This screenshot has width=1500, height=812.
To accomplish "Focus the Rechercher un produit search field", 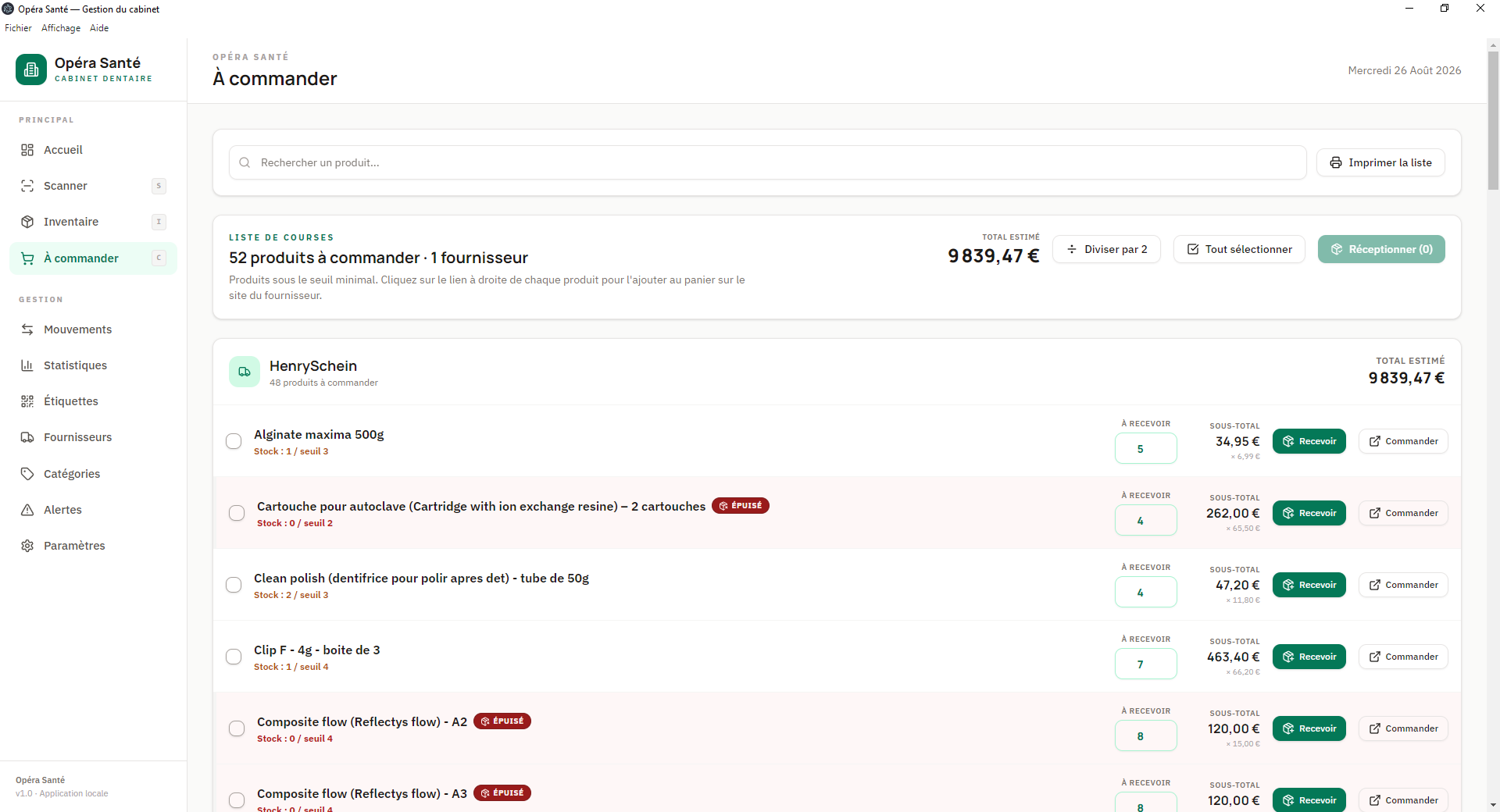I will (767, 162).
